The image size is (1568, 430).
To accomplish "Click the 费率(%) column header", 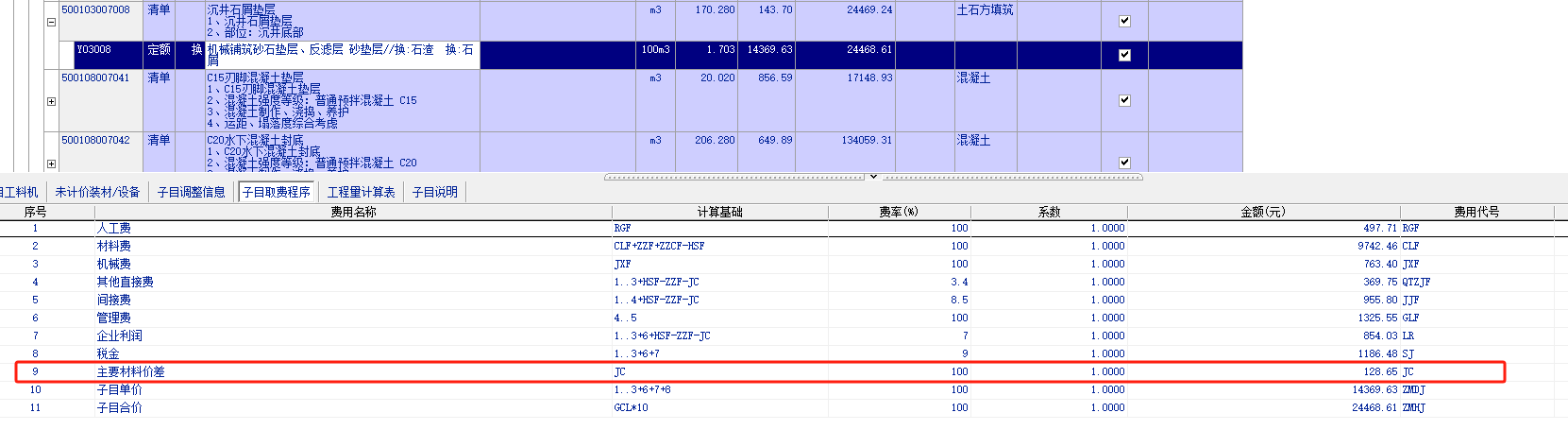I will coord(899,212).
